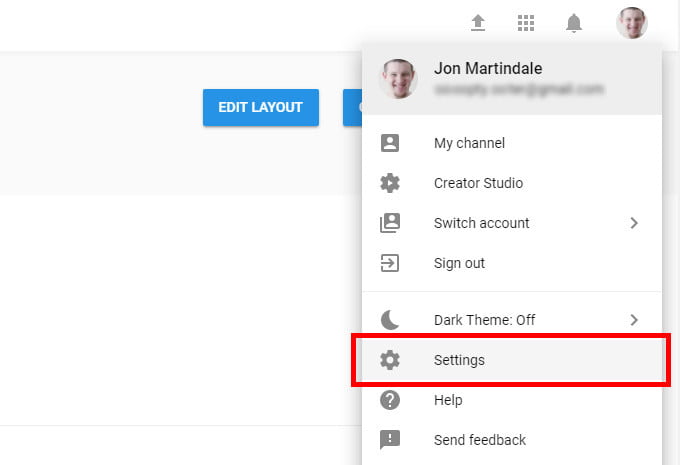Click the upload video arrow icon
680x465 pixels.
[x=478, y=23]
